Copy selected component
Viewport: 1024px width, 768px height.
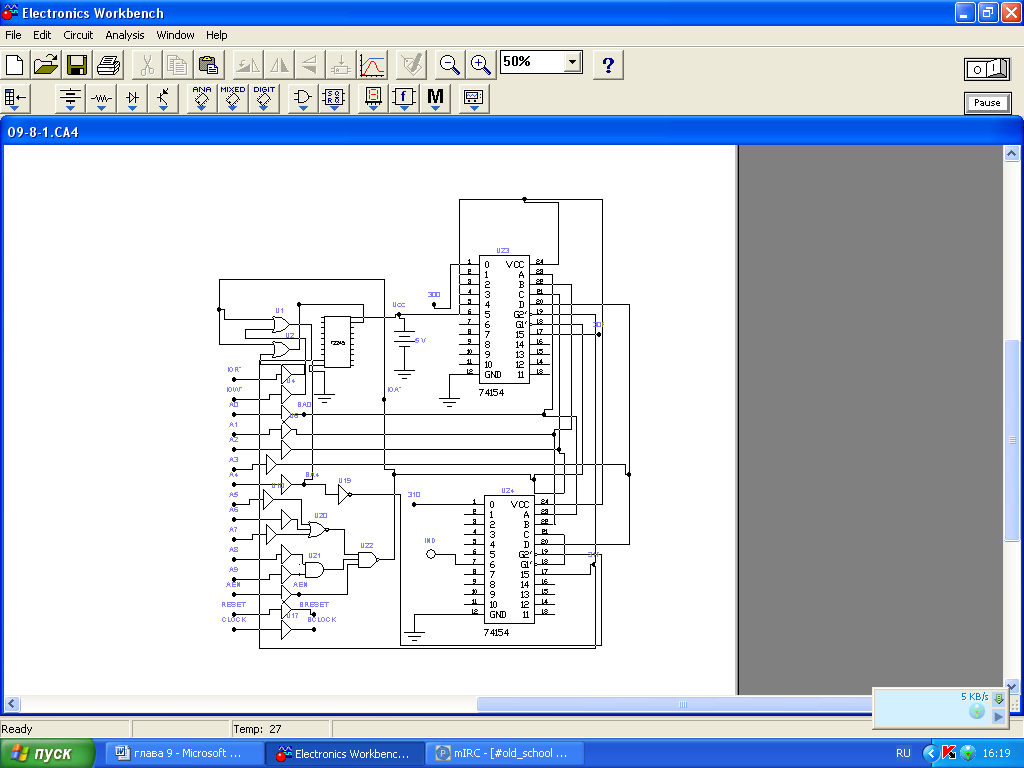click(x=178, y=65)
